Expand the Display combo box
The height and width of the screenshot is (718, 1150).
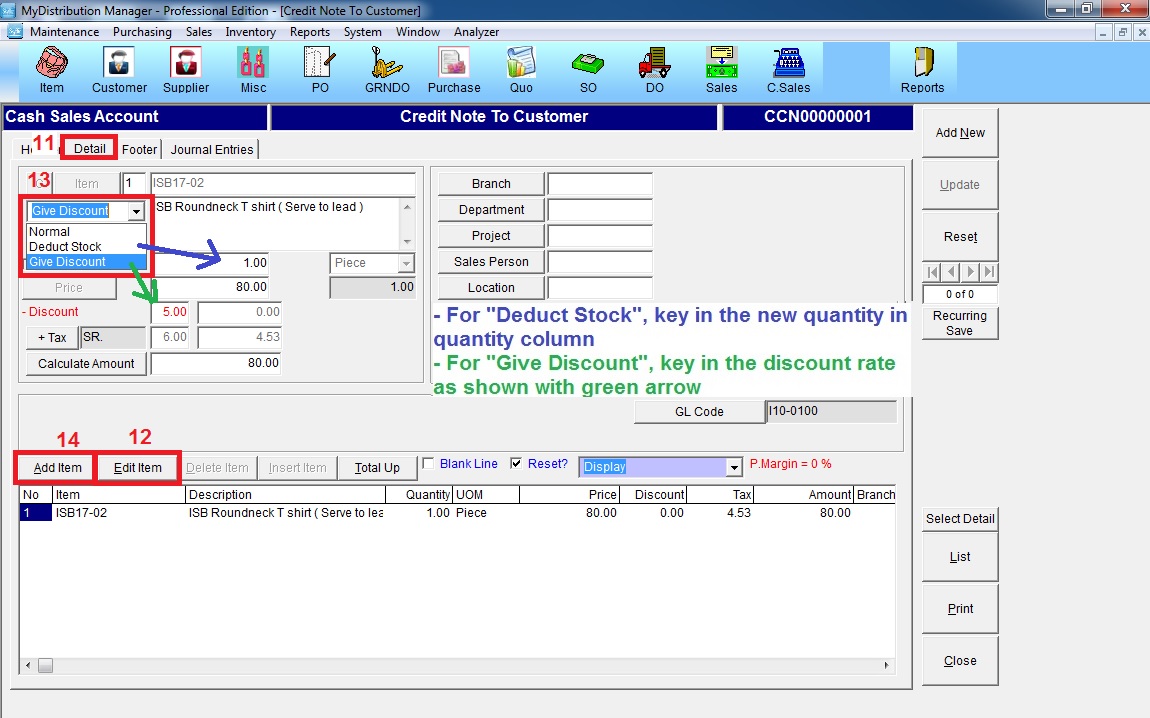(735, 467)
